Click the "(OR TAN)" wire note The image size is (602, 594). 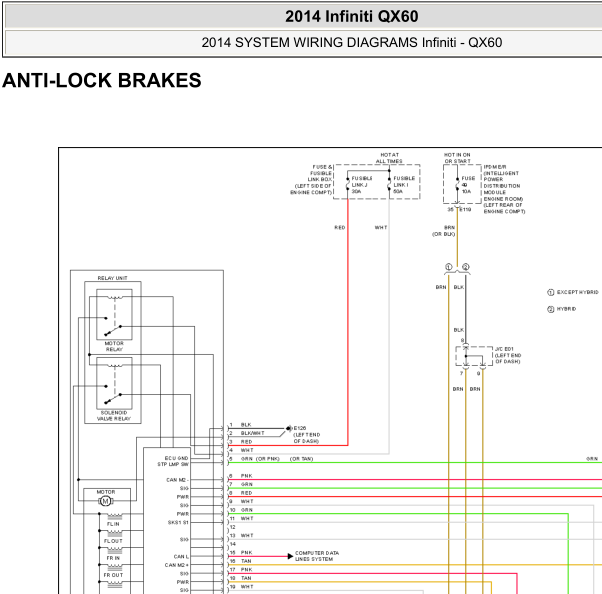click(301, 459)
